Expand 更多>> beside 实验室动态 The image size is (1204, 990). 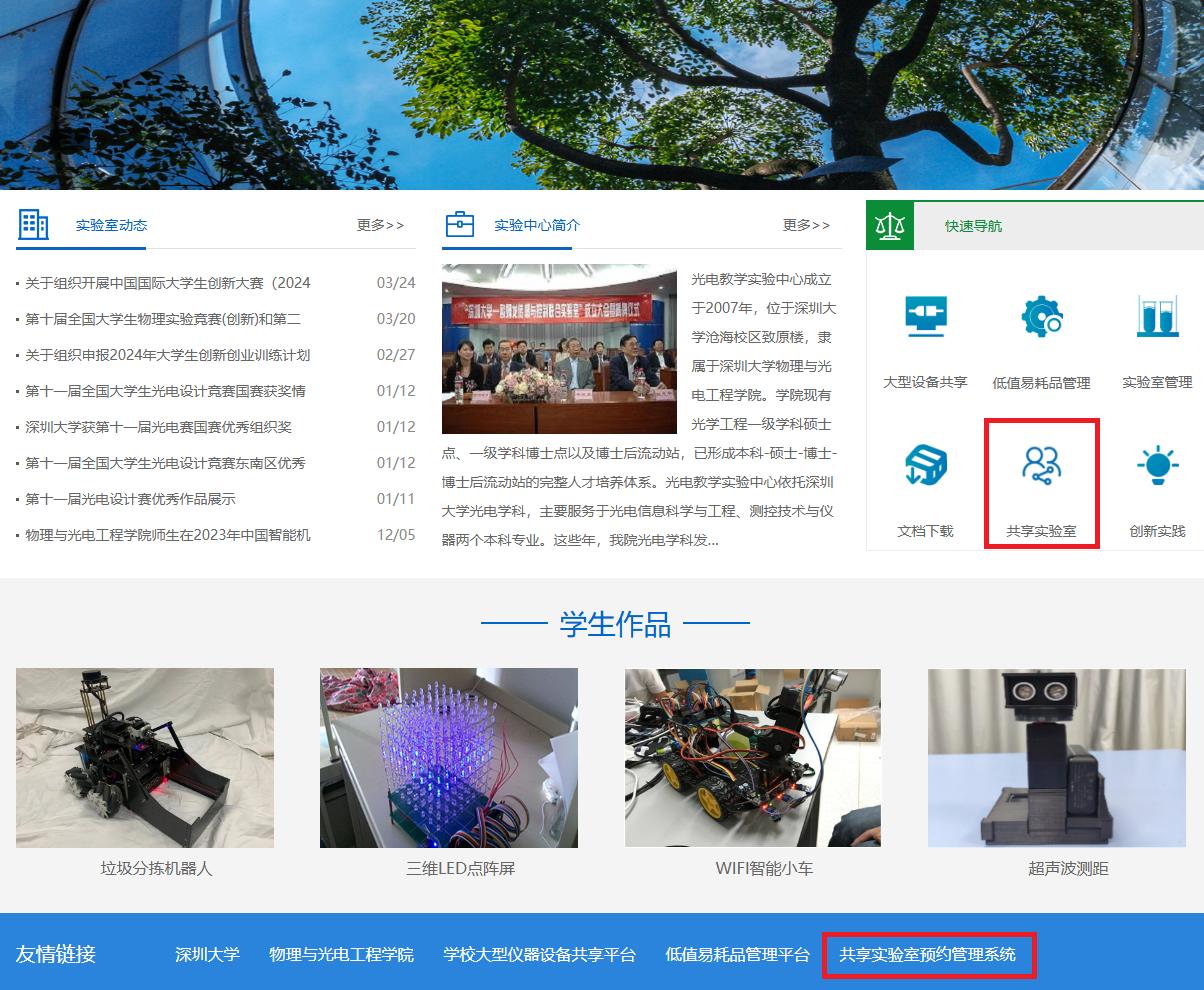[x=380, y=225]
